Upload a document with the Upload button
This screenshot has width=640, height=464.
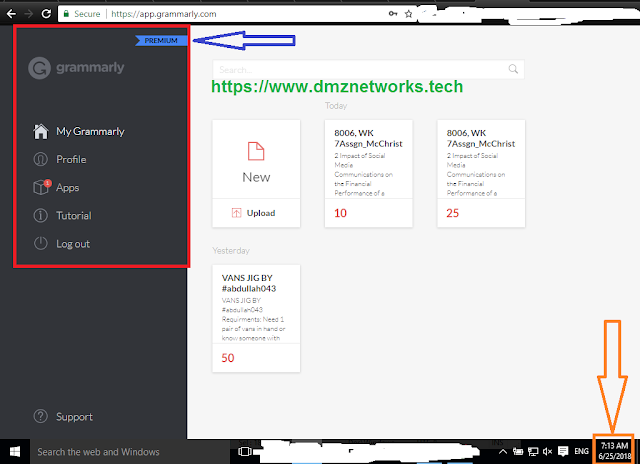[x=256, y=213]
